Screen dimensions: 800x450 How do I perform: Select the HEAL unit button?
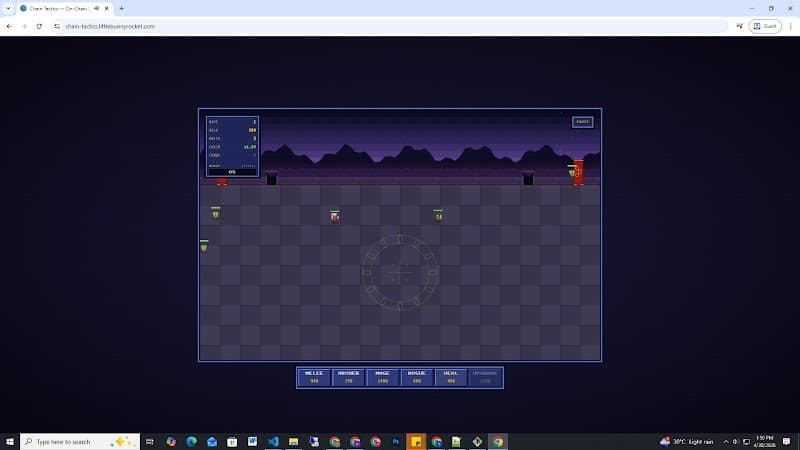(451, 378)
